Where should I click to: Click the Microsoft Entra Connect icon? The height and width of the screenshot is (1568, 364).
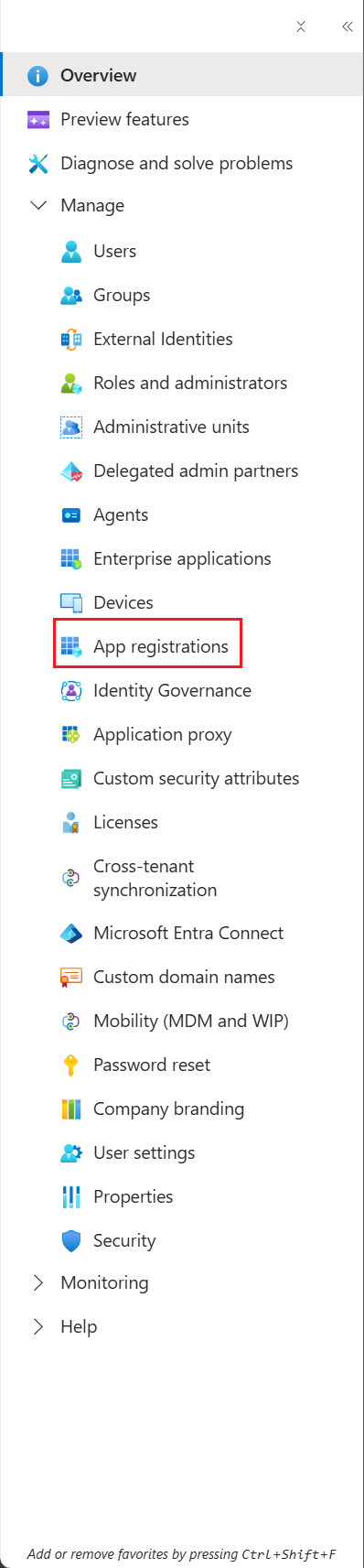pos(71,933)
